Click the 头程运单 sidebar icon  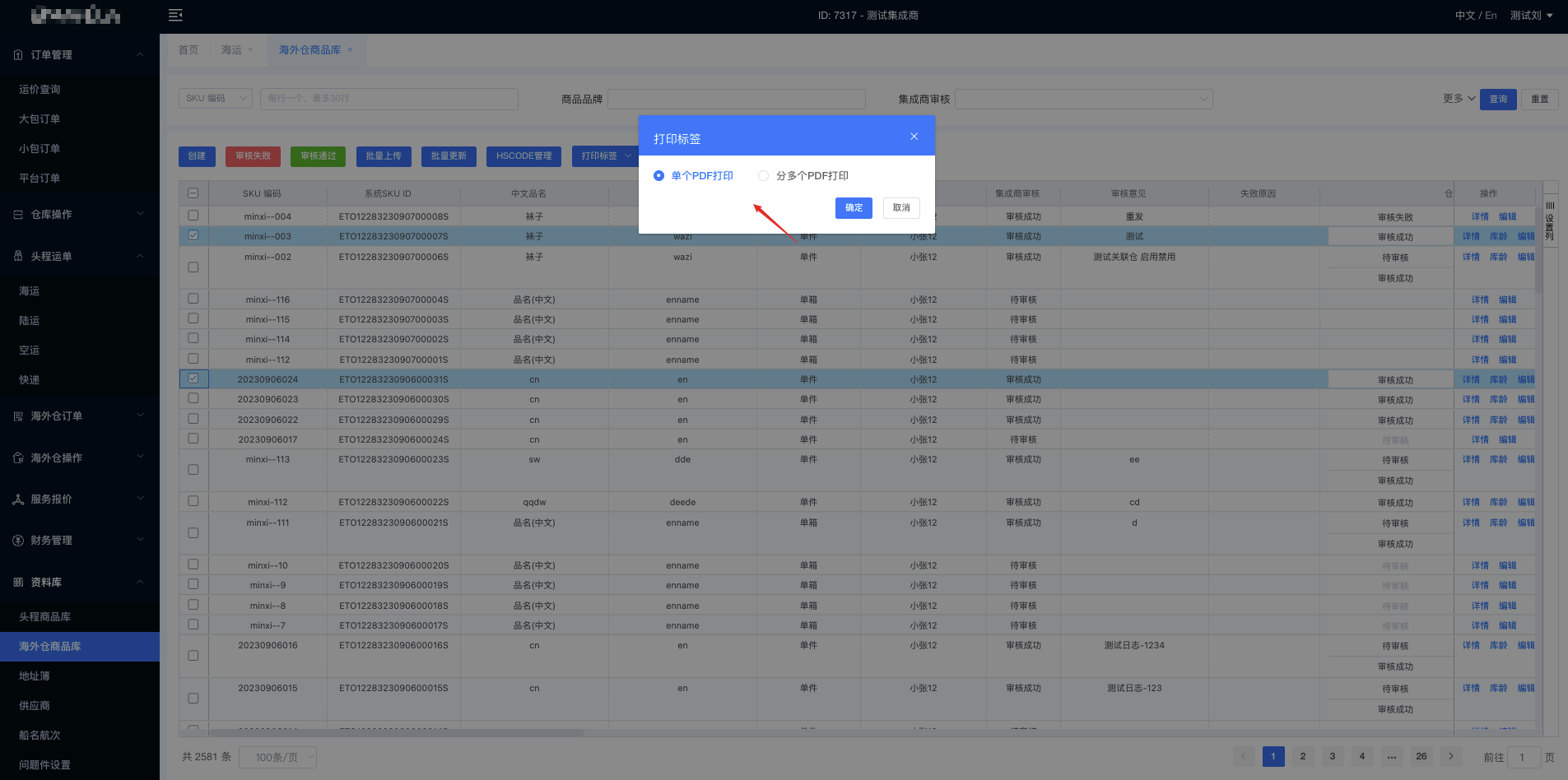(x=18, y=257)
